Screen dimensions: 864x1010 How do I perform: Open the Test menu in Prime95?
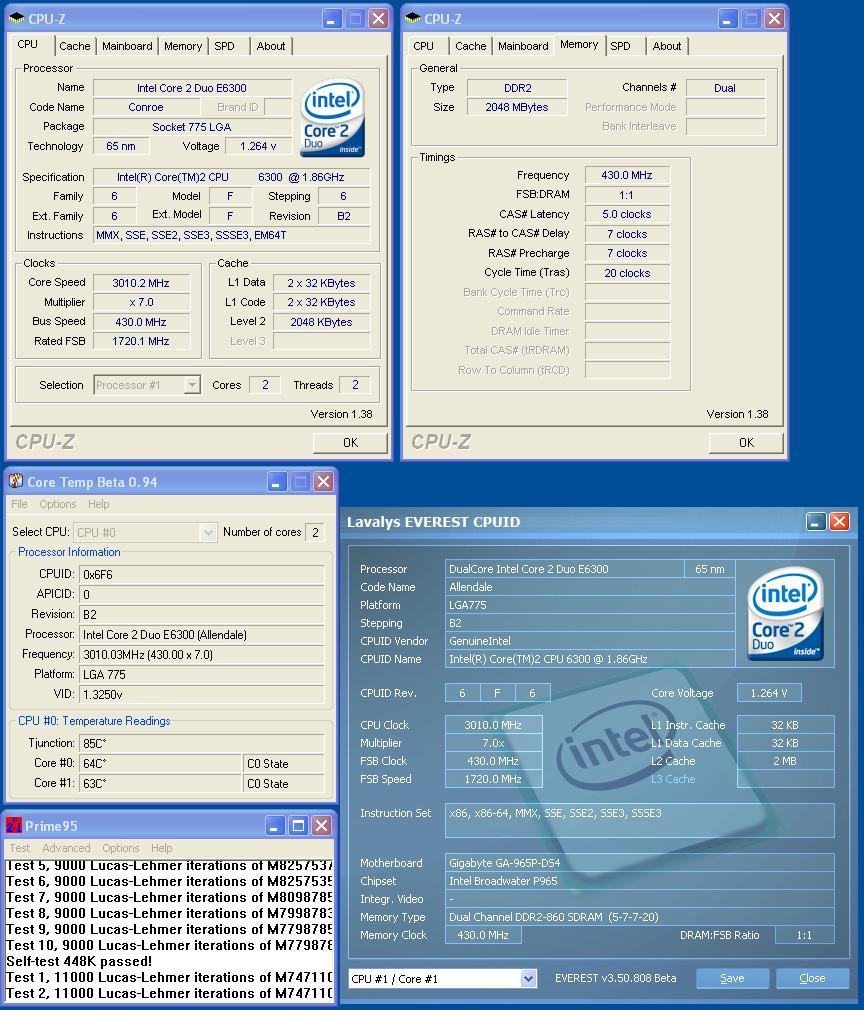click(19, 848)
